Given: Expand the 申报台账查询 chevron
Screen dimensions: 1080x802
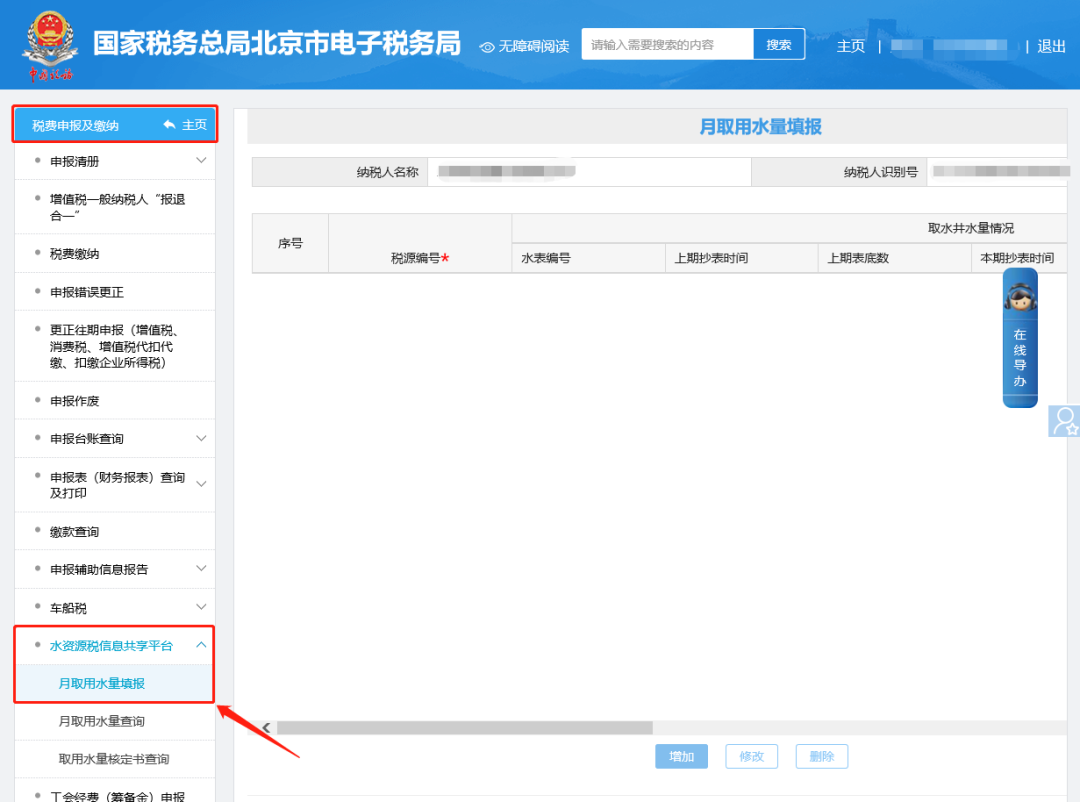Looking at the screenshot, I should click(201, 438).
